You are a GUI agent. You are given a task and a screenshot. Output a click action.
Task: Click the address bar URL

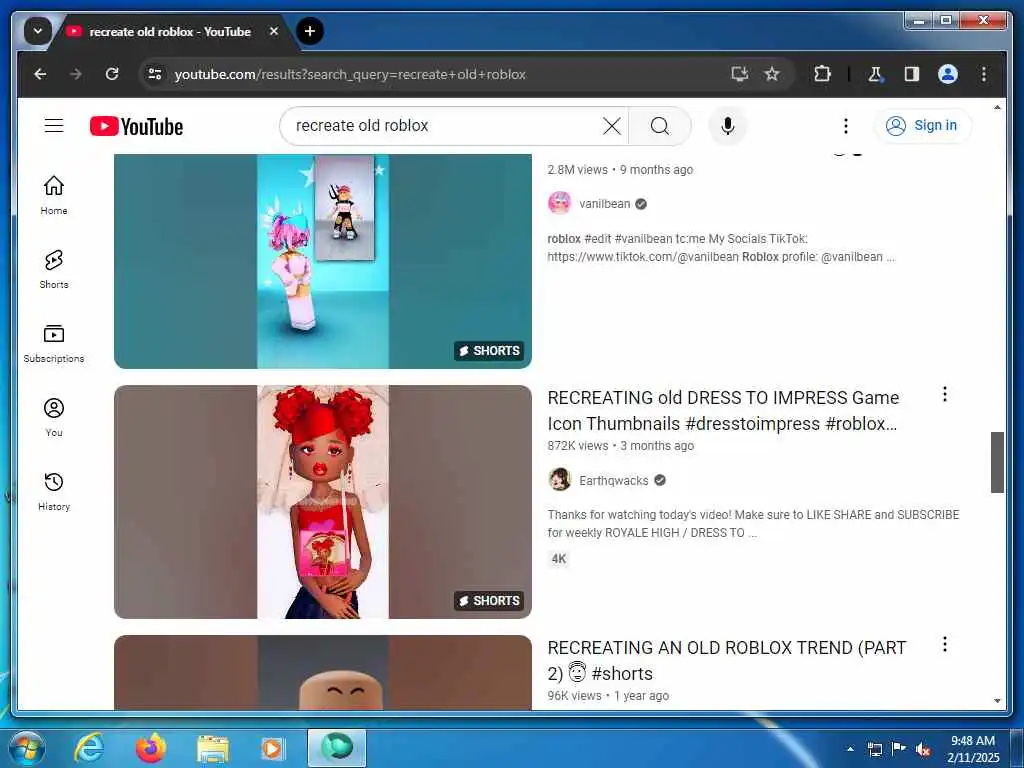click(350, 74)
